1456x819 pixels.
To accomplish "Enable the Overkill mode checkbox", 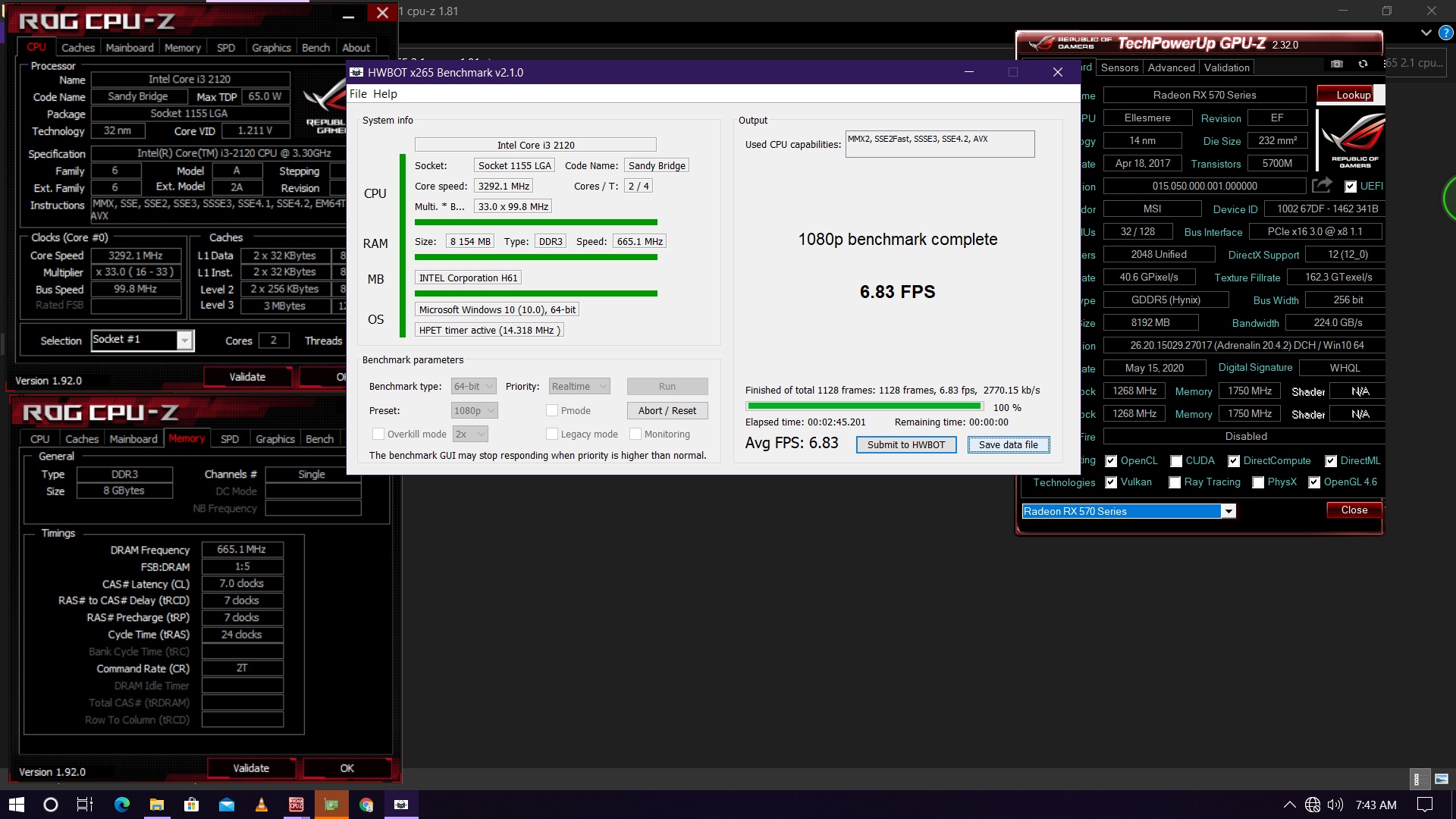I will 378,434.
